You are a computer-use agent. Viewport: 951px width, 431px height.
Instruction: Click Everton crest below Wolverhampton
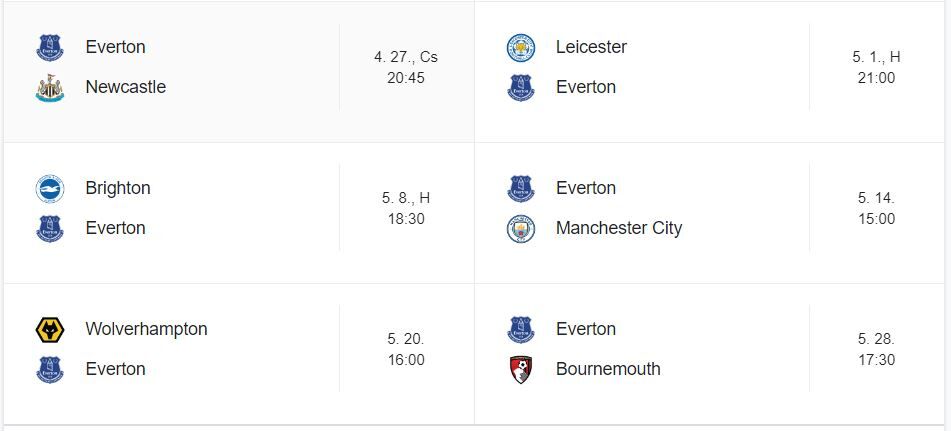tap(50, 369)
